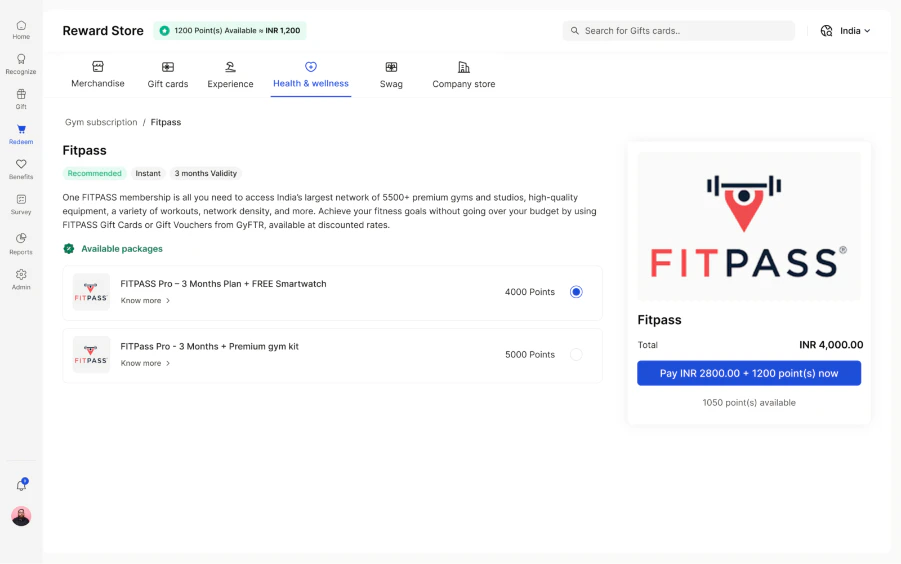Open the Survey sidebar item
The height and width of the screenshot is (564, 901).
click(21, 204)
